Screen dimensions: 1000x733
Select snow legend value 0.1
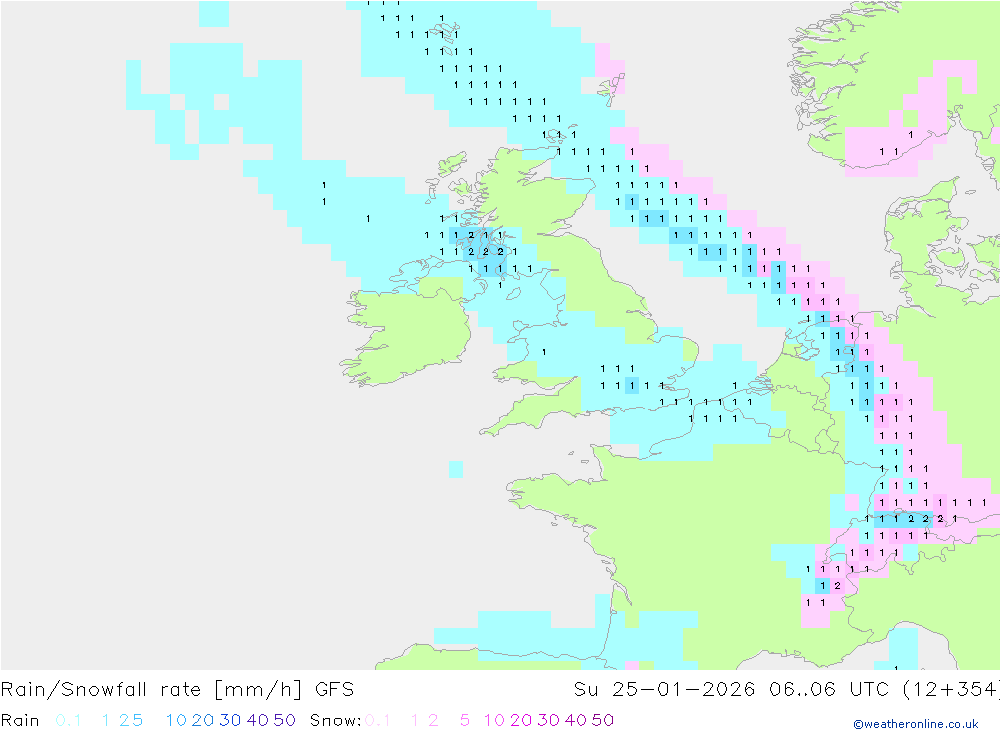378,720
